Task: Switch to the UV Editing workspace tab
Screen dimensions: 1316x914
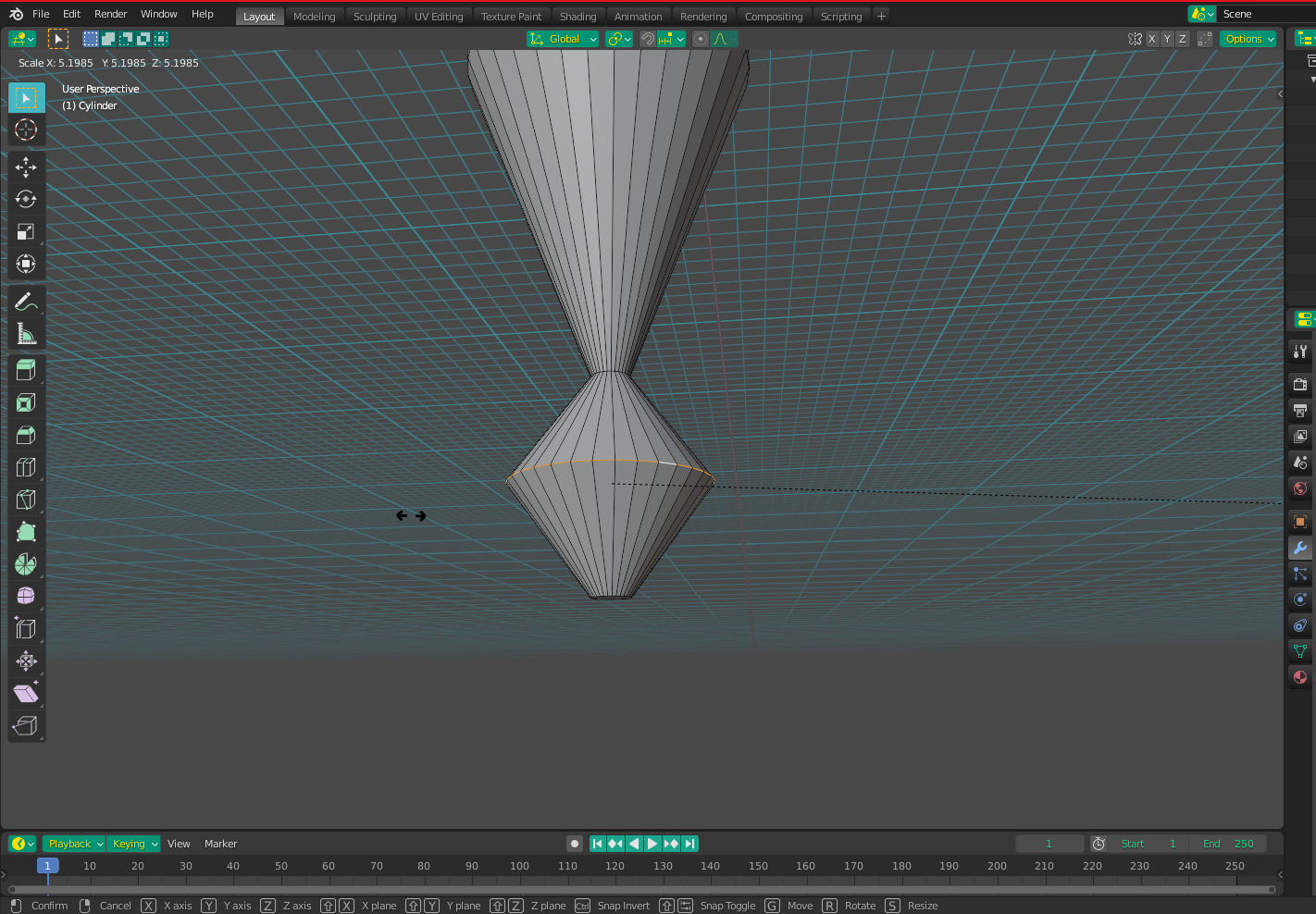Action: click(439, 17)
